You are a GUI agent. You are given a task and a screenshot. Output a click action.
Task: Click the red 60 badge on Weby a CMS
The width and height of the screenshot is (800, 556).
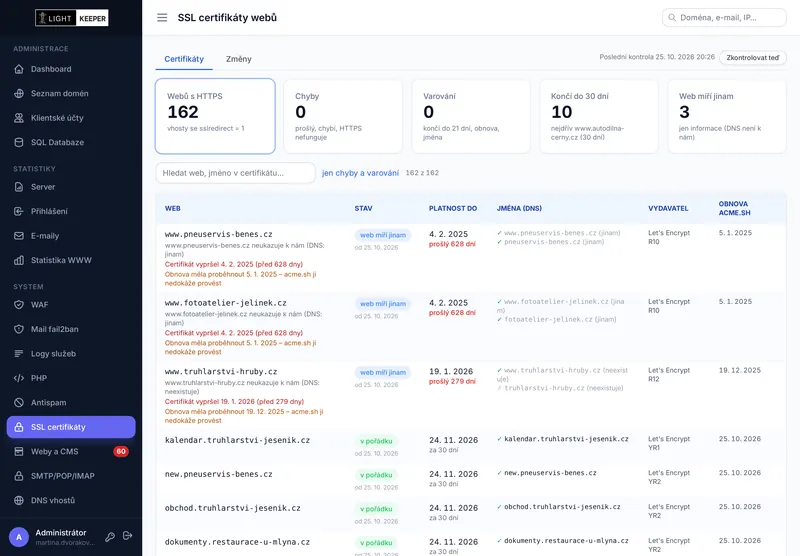tap(121, 451)
